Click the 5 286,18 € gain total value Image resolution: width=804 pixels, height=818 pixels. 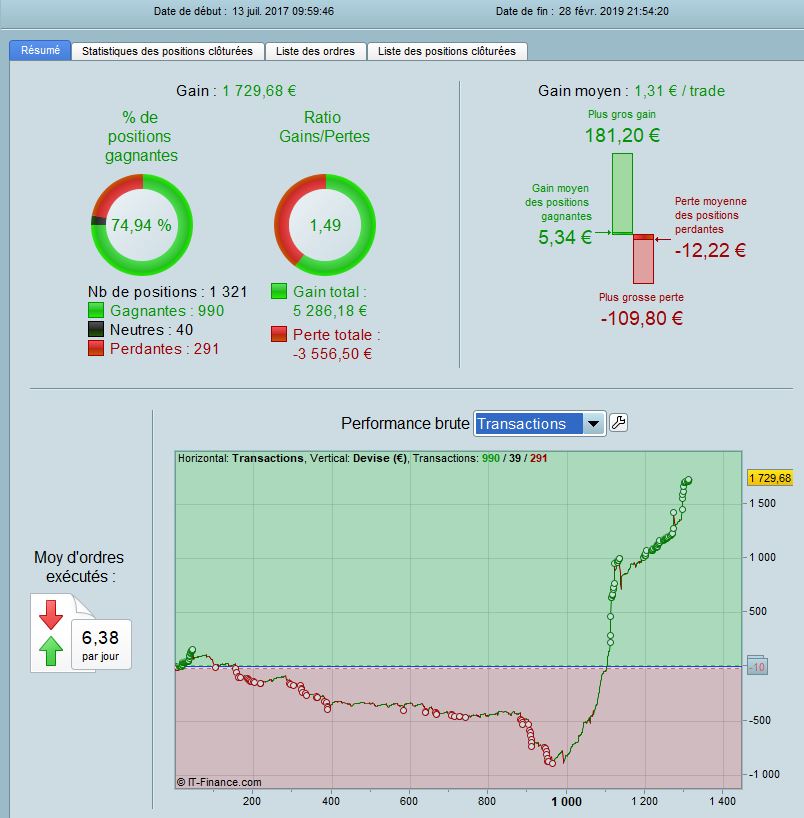[x=330, y=311]
